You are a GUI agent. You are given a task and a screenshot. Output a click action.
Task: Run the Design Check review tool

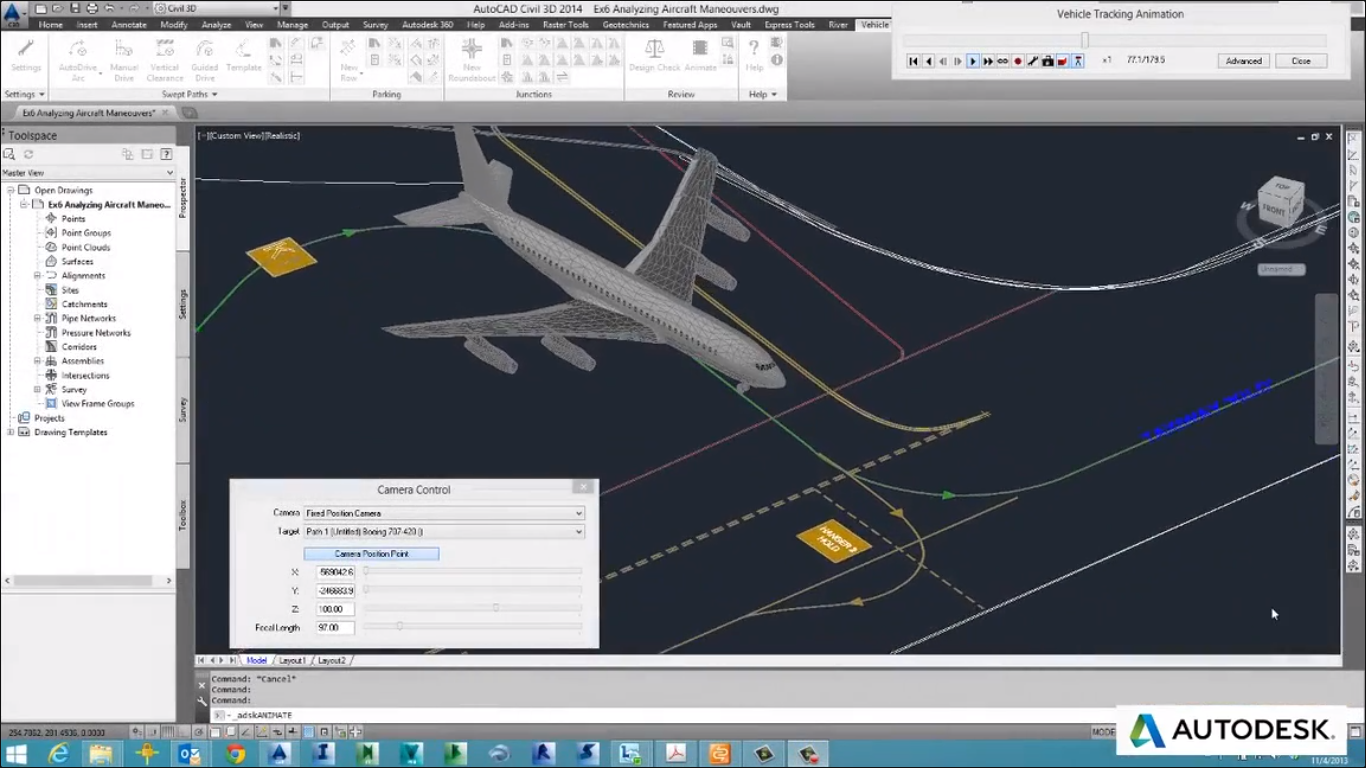pyautogui.click(x=655, y=56)
